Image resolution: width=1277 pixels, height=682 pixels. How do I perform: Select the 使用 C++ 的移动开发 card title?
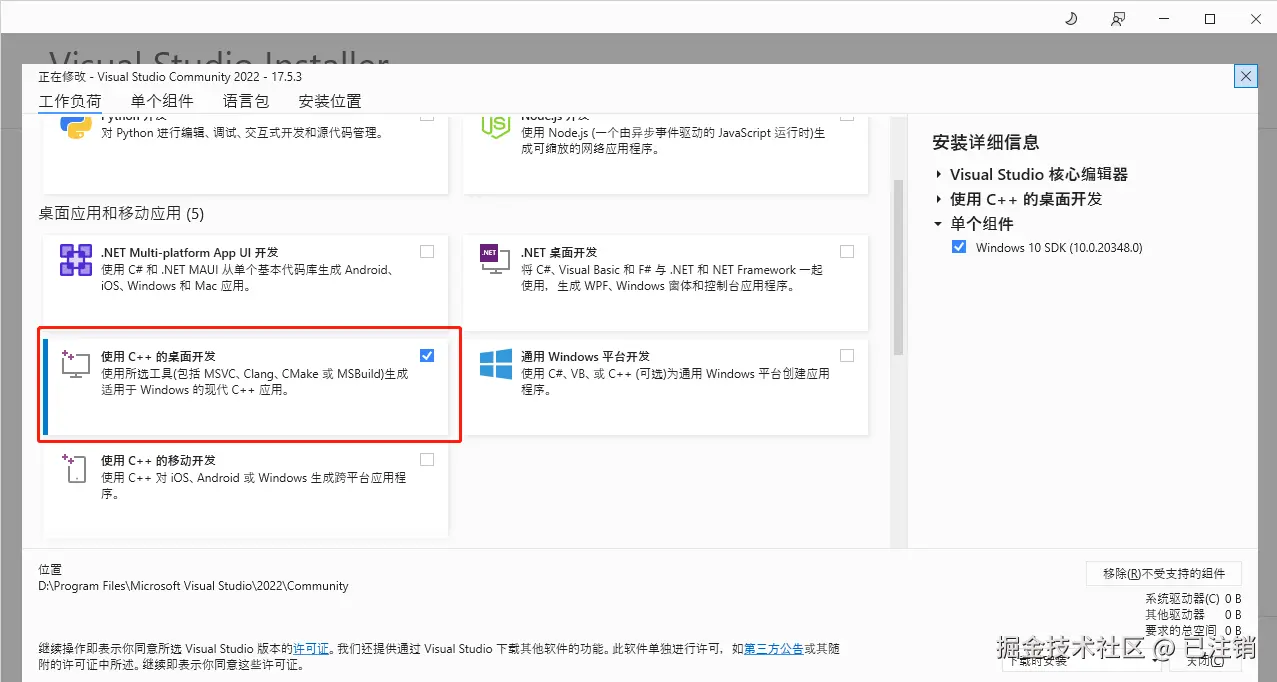158,461
